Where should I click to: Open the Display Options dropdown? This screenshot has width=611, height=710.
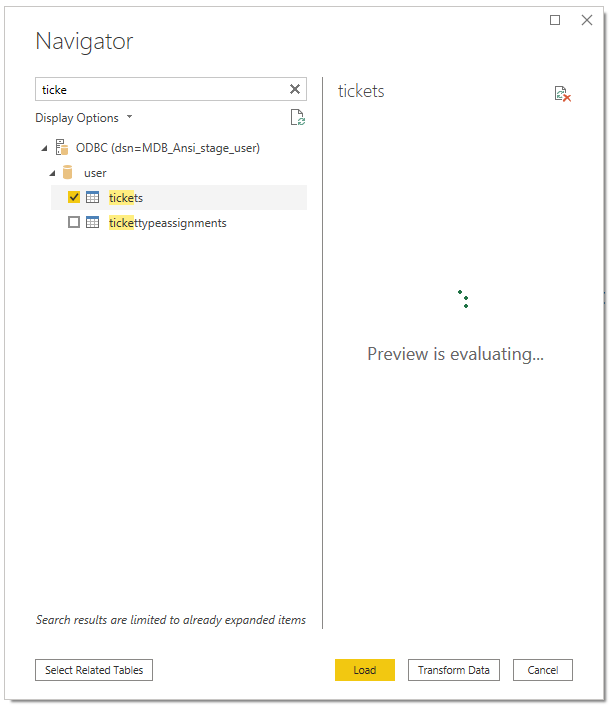(x=84, y=118)
